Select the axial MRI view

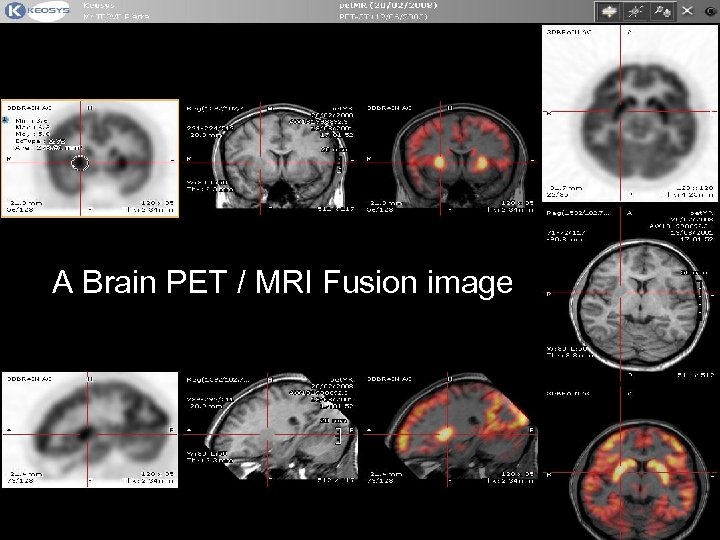pyautogui.click(x=630, y=294)
